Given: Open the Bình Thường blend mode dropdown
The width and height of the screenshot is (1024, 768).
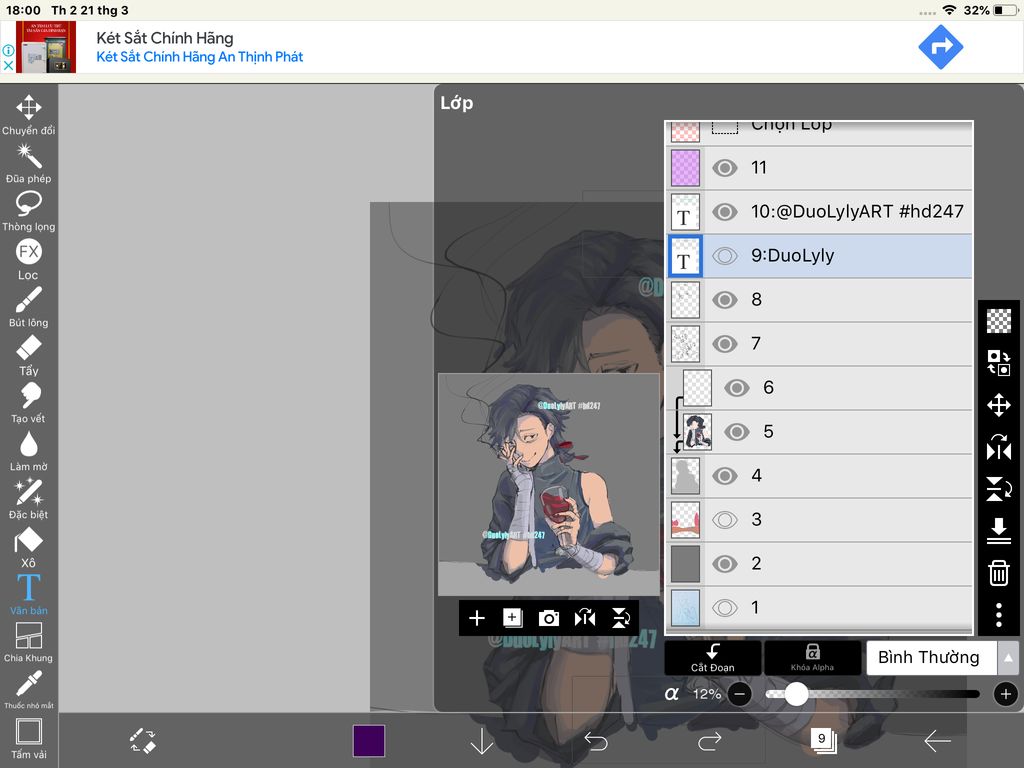Looking at the screenshot, I should pos(932,658).
